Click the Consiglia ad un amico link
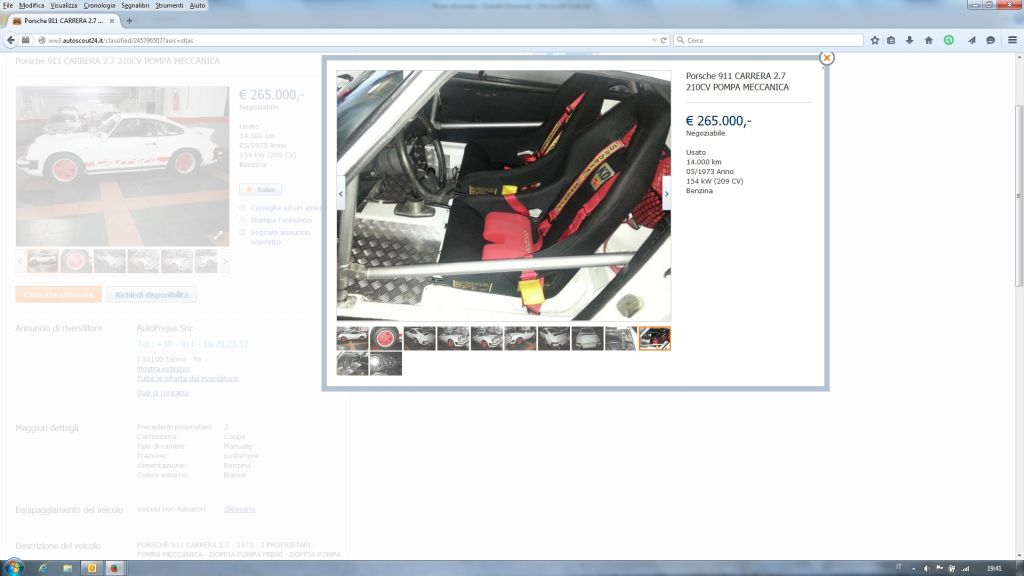 (285, 208)
